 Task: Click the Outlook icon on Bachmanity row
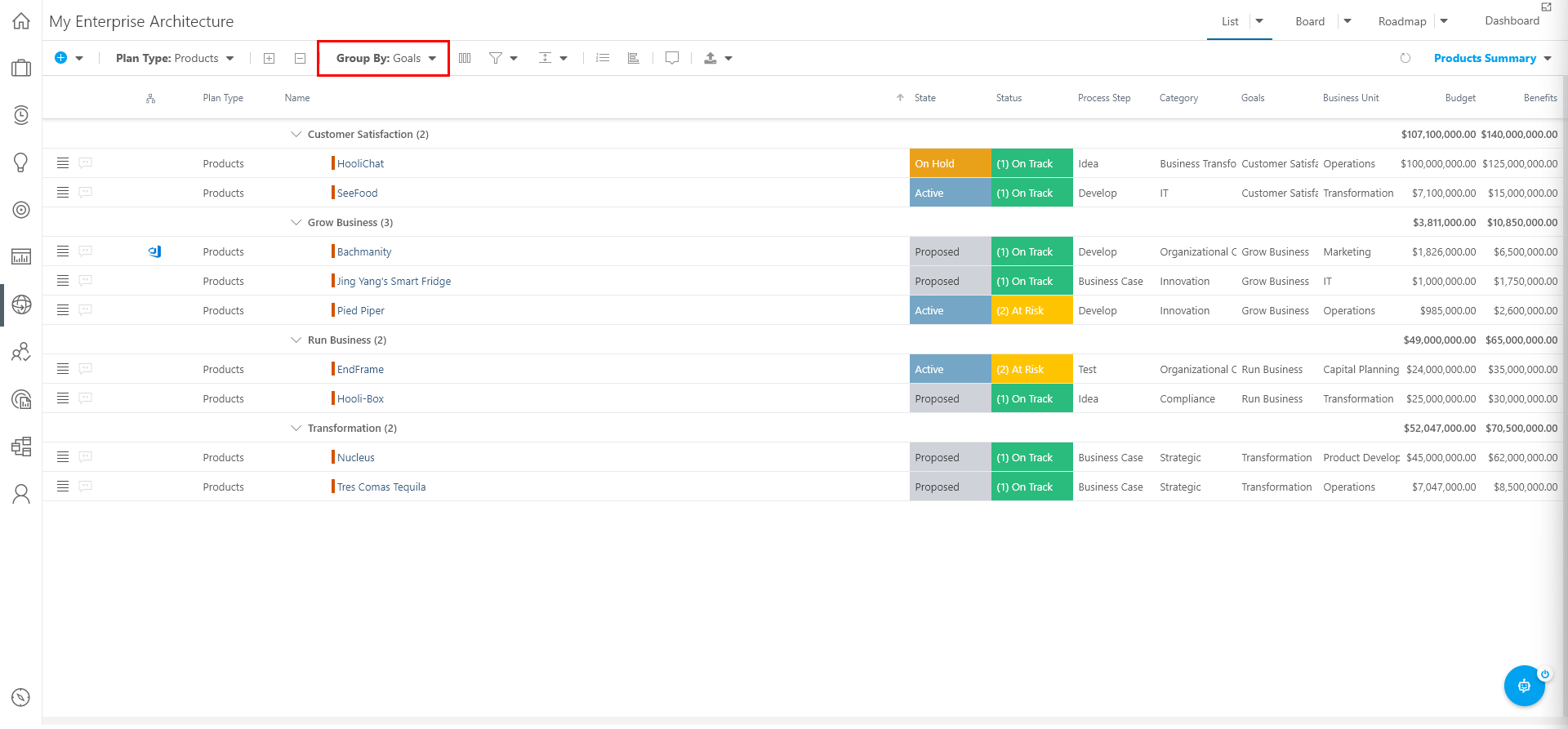(154, 251)
